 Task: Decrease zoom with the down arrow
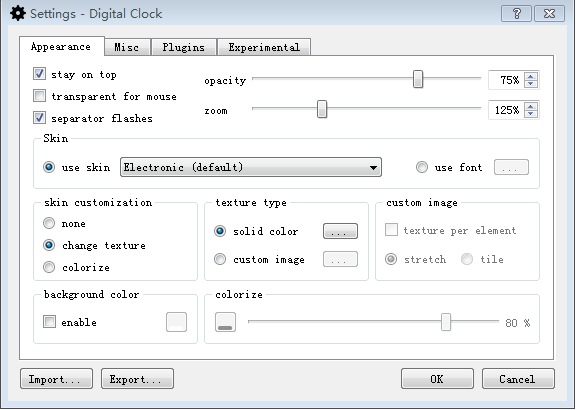click(531, 114)
